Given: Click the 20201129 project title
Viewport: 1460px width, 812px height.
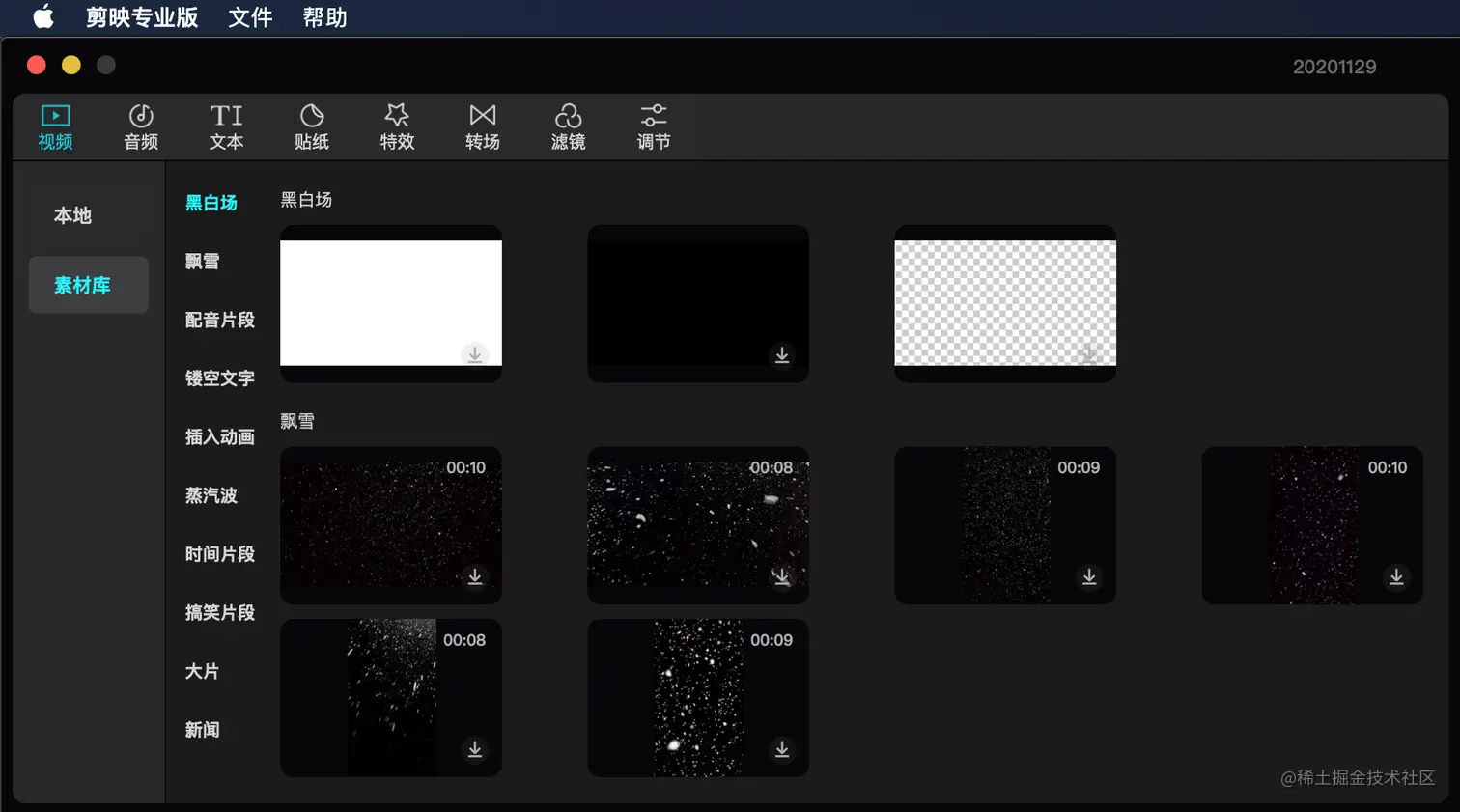Looking at the screenshot, I should [x=1334, y=67].
